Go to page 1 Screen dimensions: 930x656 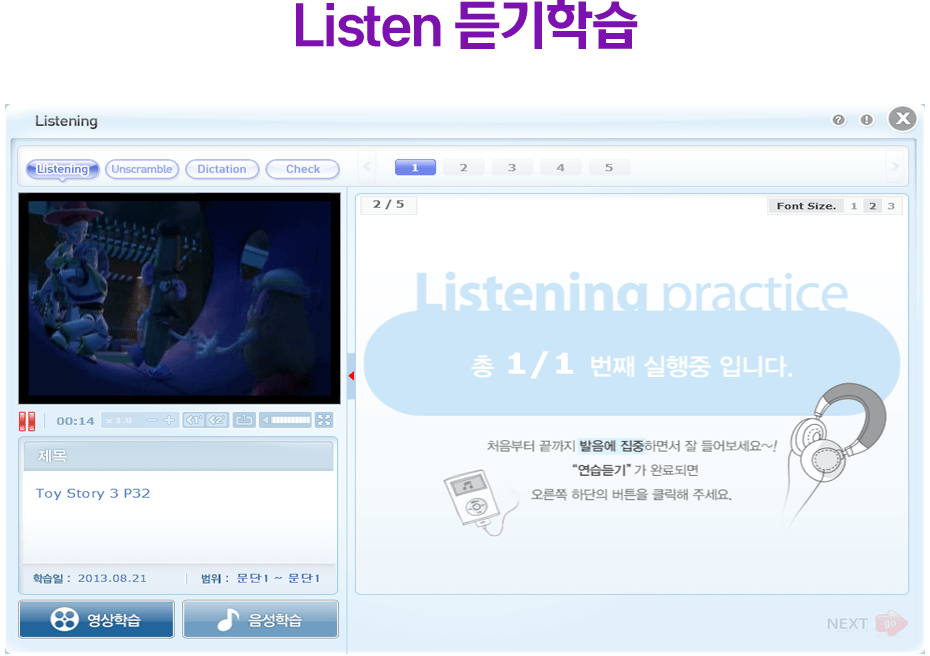tap(415, 168)
